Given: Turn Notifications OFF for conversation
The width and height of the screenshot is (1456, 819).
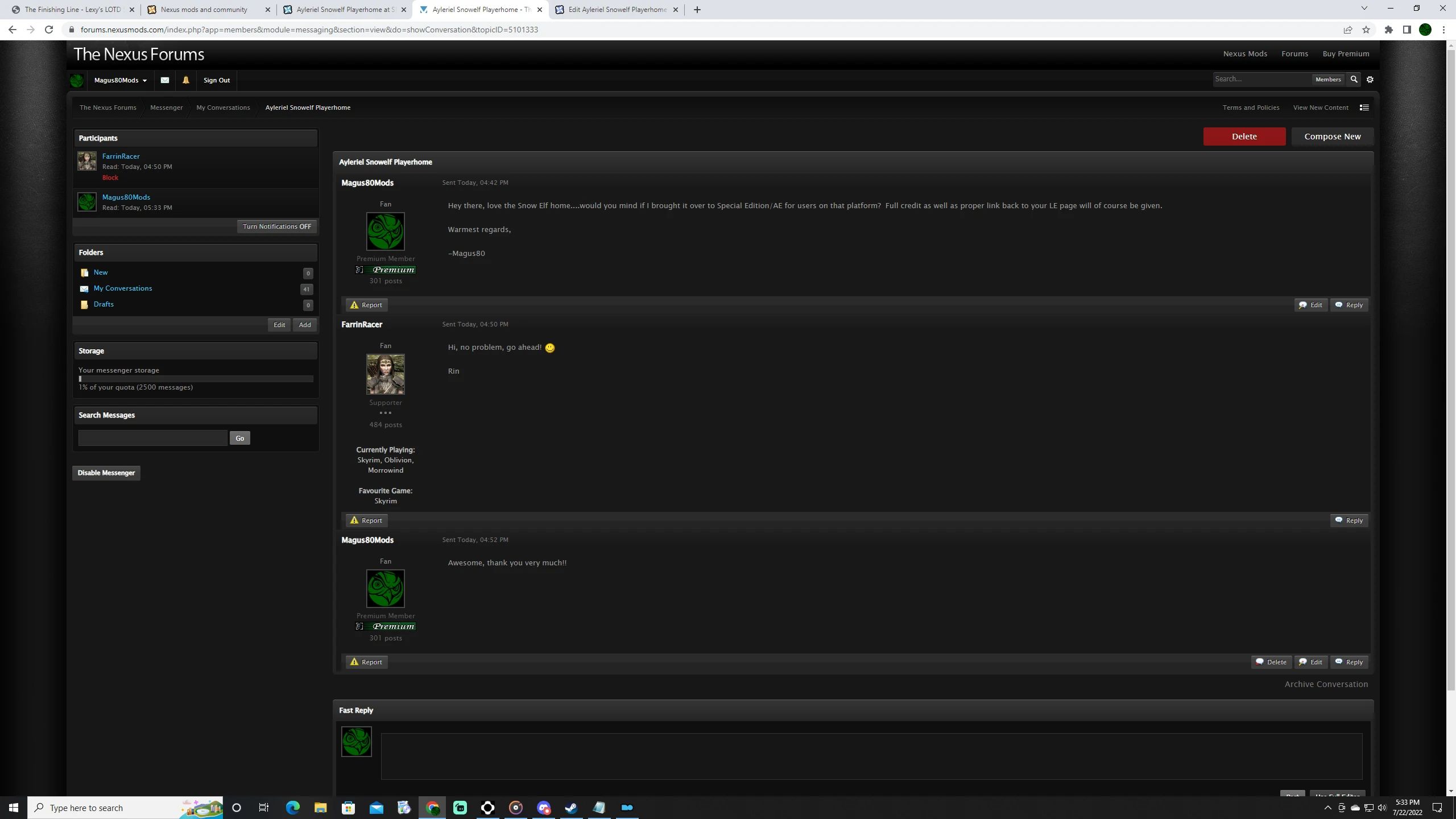Looking at the screenshot, I should pos(276,226).
